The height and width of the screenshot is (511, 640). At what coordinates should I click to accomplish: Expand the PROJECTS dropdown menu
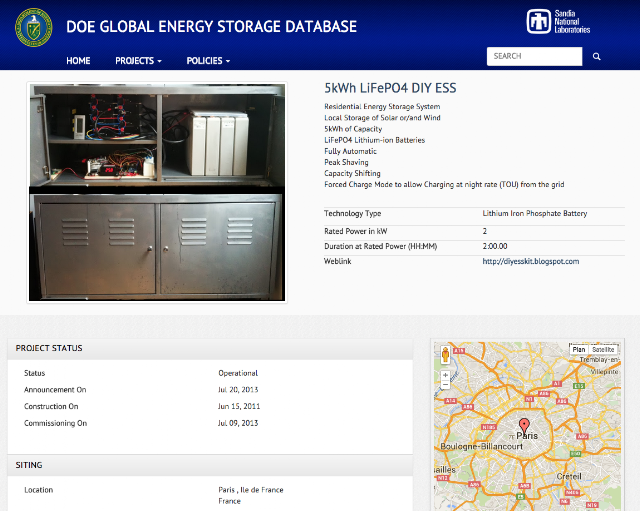(x=138, y=61)
